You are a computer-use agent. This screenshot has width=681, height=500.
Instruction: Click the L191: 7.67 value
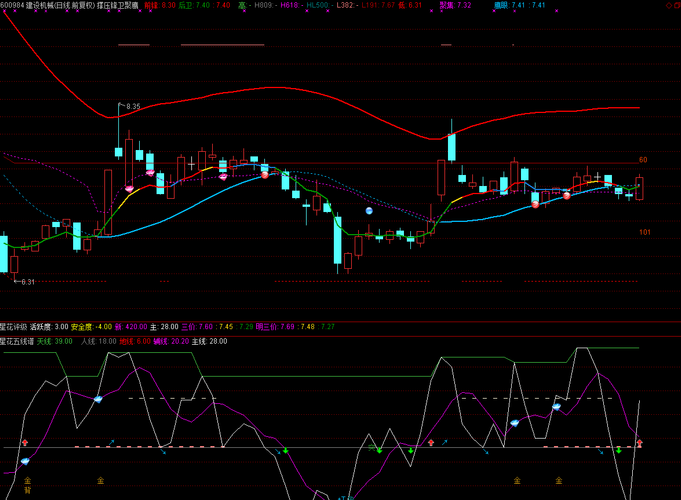click(x=378, y=5)
